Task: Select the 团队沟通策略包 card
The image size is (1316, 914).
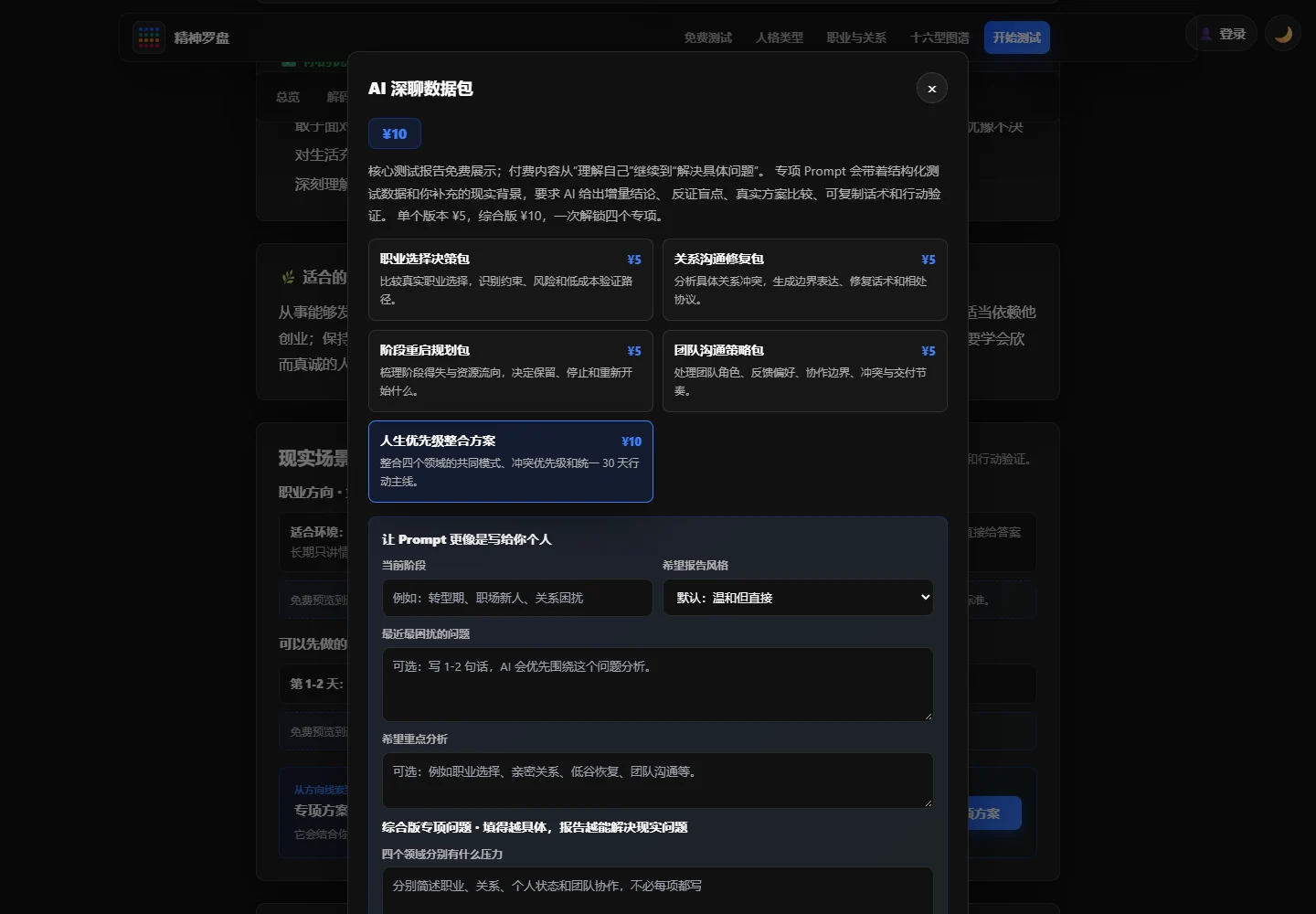Action: (805, 371)
